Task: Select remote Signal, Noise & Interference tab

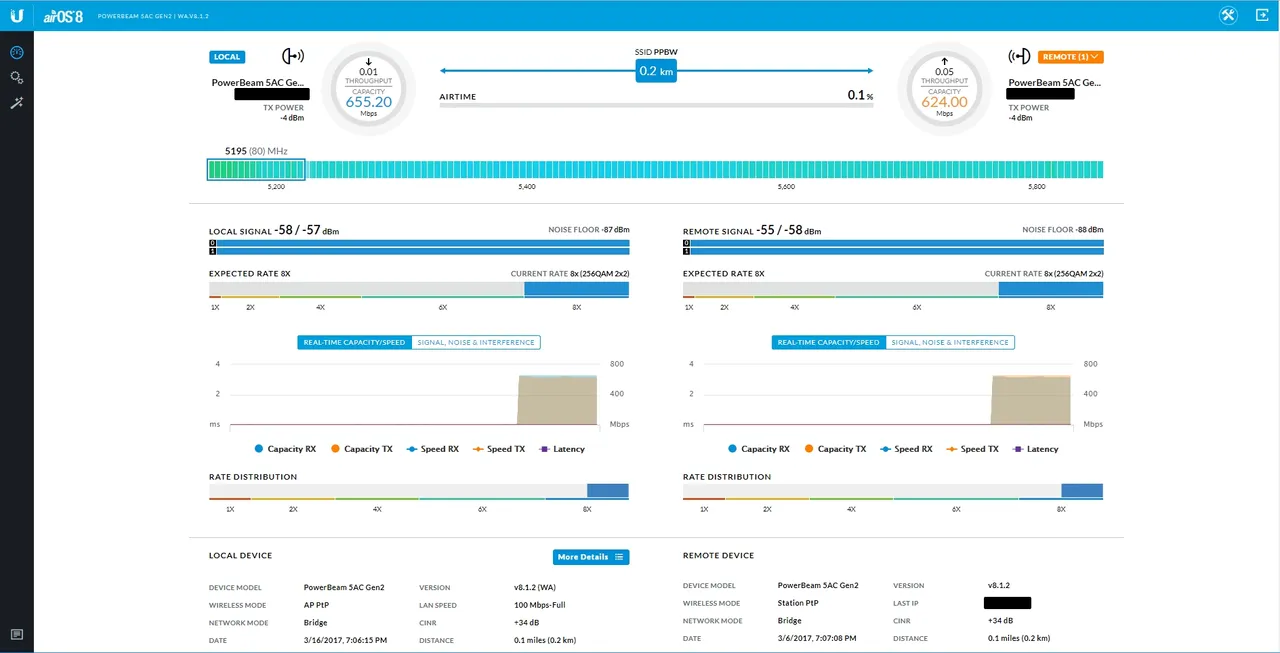Action: pos(949,342)
